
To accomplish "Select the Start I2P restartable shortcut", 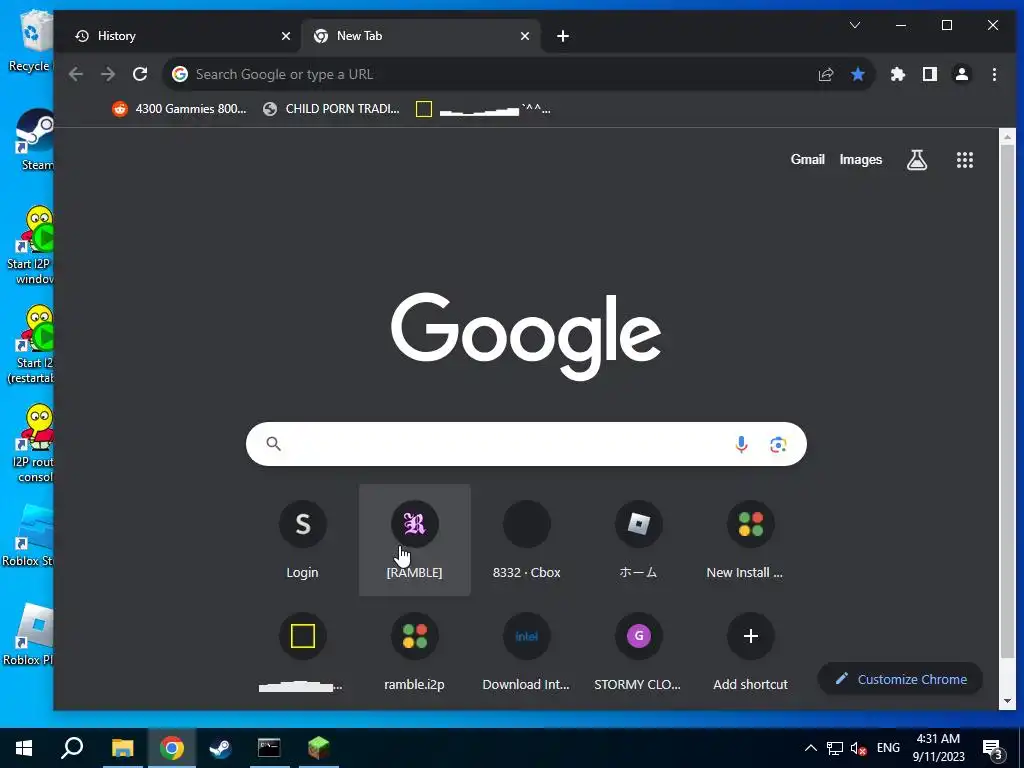I will click(x=30, y=345).
